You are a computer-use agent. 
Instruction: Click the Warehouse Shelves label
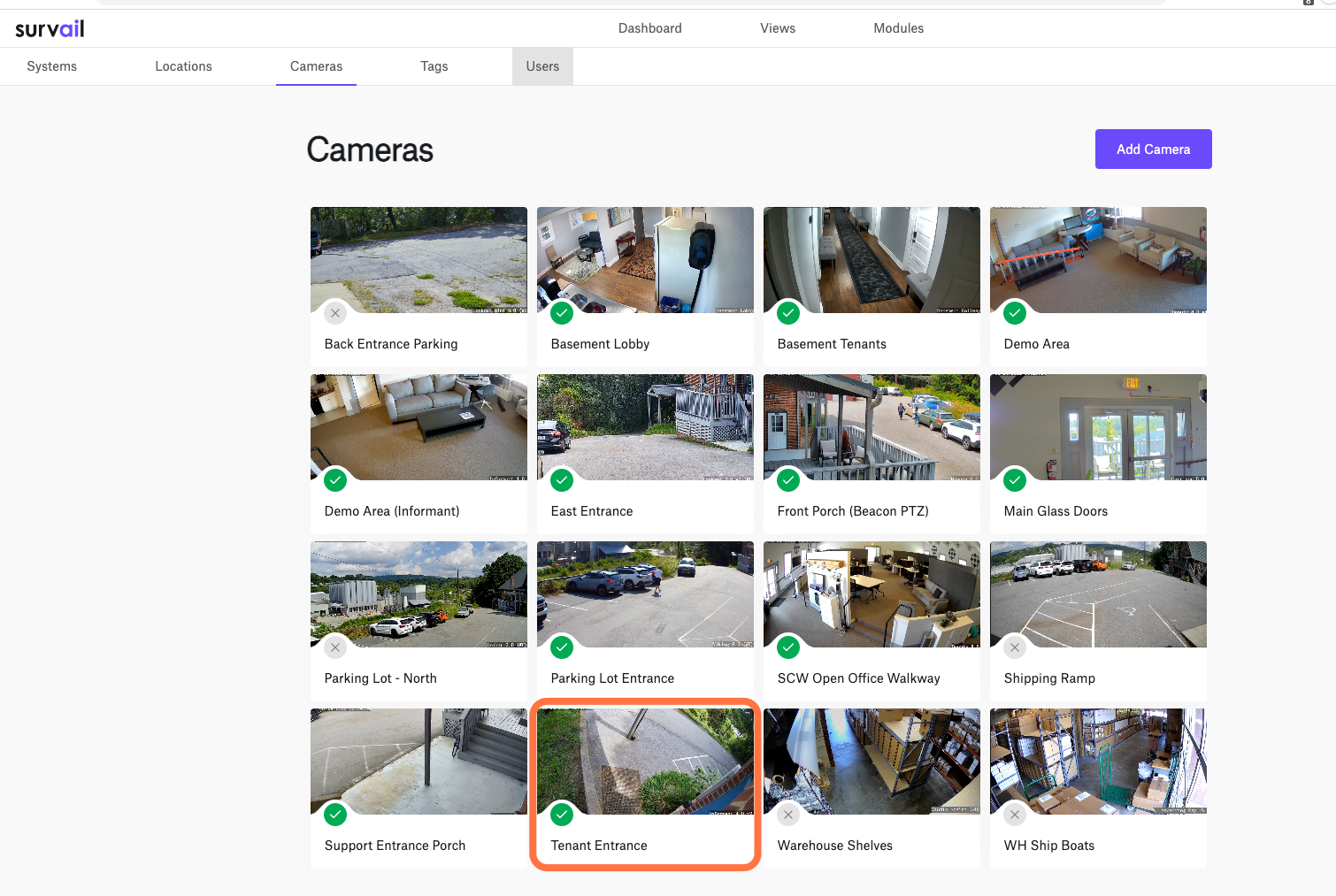835,846
